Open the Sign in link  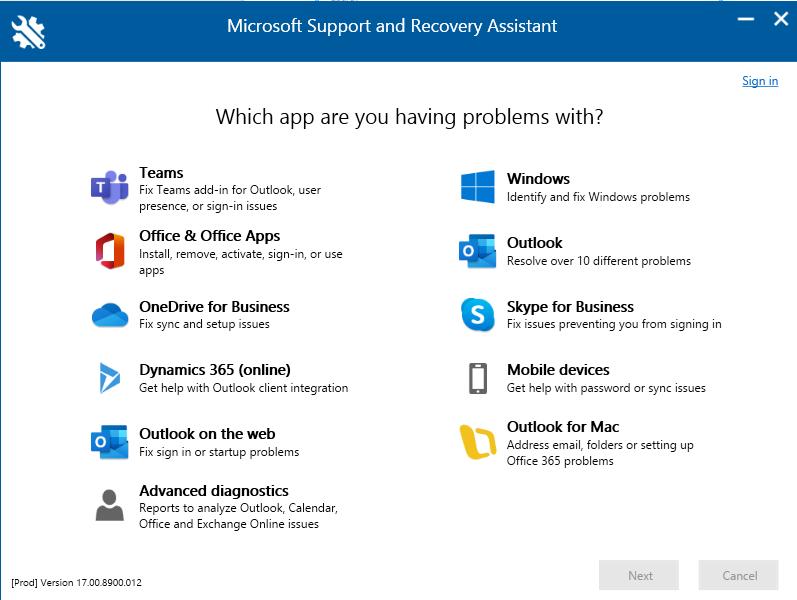click(760, 81)
